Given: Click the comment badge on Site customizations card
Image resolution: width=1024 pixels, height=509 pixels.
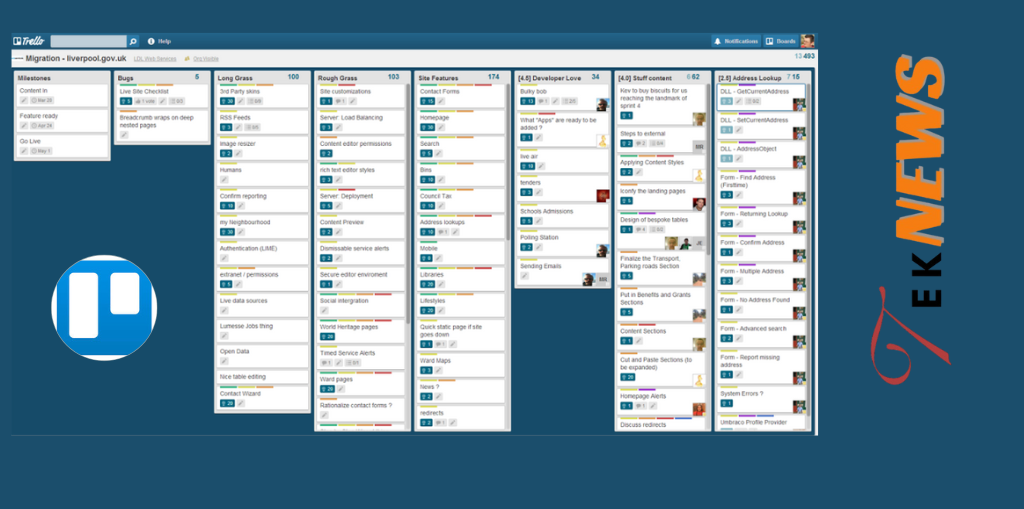Looking at the screenshot, I should tap(340, 101).
